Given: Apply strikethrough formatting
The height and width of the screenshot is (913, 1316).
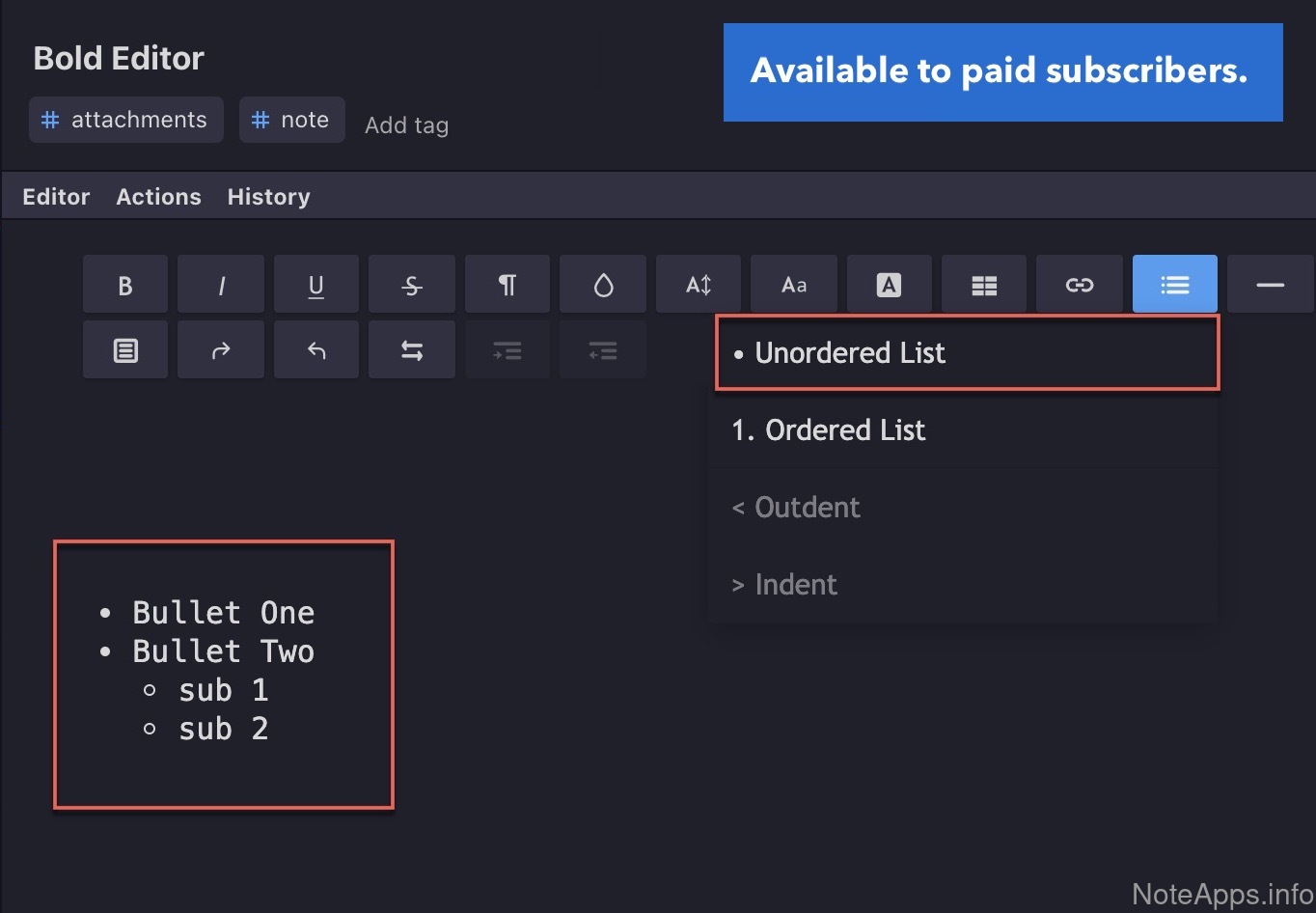Looking at the screenshot, I should click(x=411, y=285).
